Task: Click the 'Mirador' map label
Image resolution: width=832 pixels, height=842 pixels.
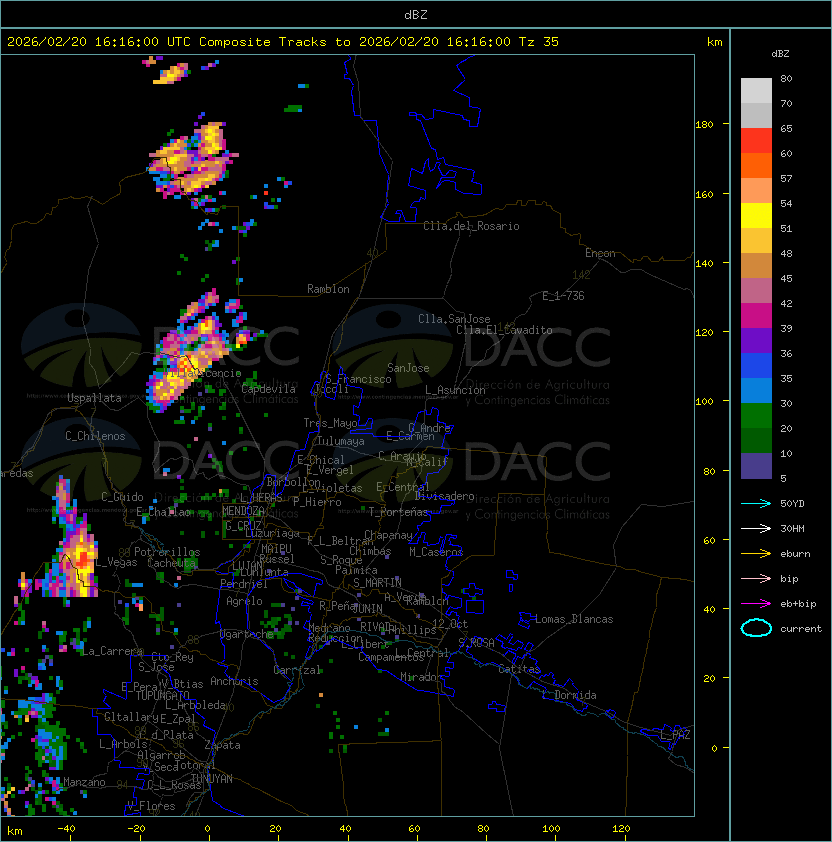Action: click(422, 677)
